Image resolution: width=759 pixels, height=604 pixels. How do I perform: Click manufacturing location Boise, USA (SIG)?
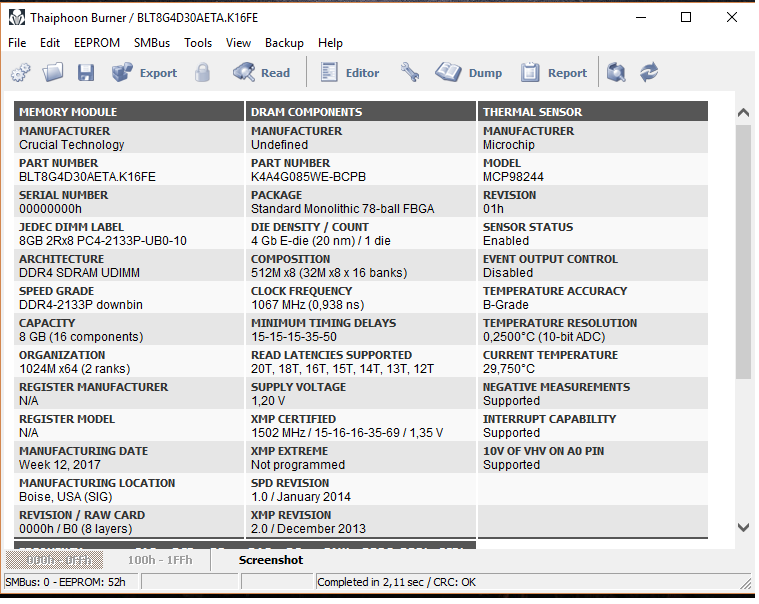click(65, 497)
